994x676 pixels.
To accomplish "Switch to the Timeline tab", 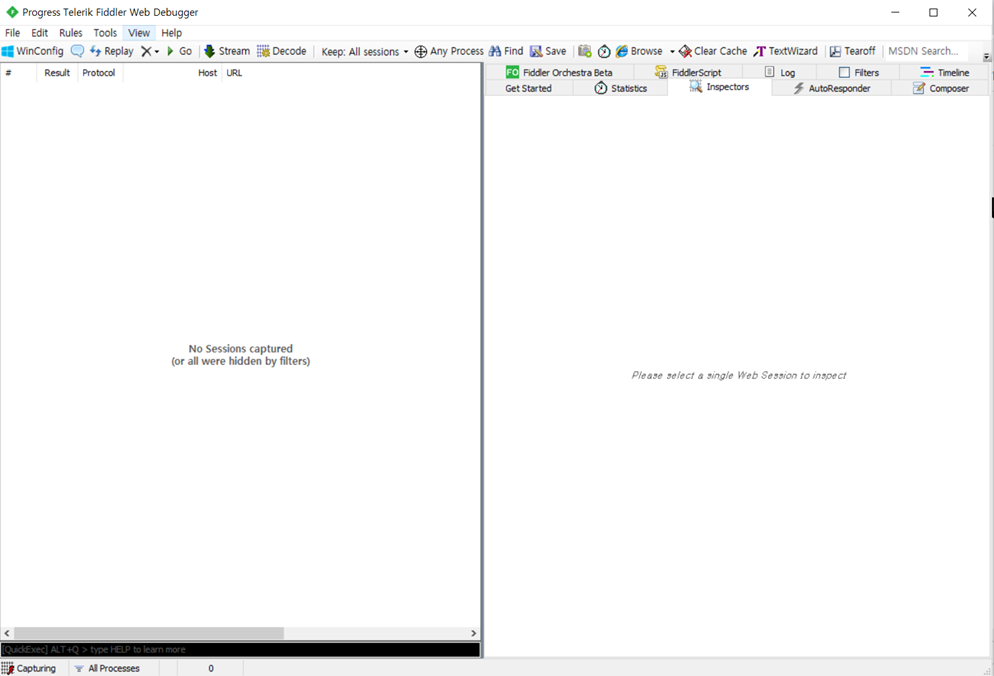I will click(945, 72).
